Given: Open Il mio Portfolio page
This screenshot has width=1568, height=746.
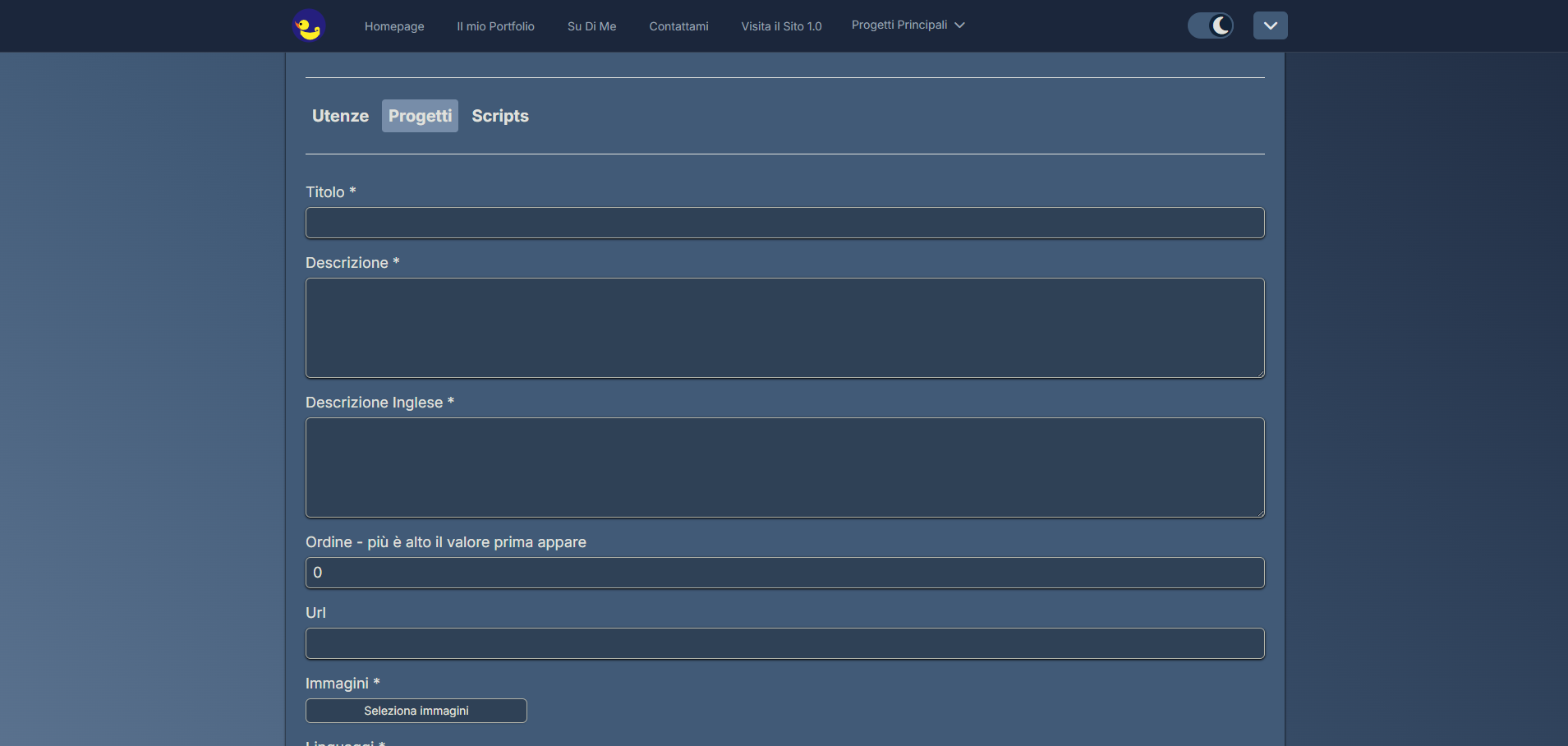Looking at the screenshot, I should pyautogui.click(x=495, y=26).
